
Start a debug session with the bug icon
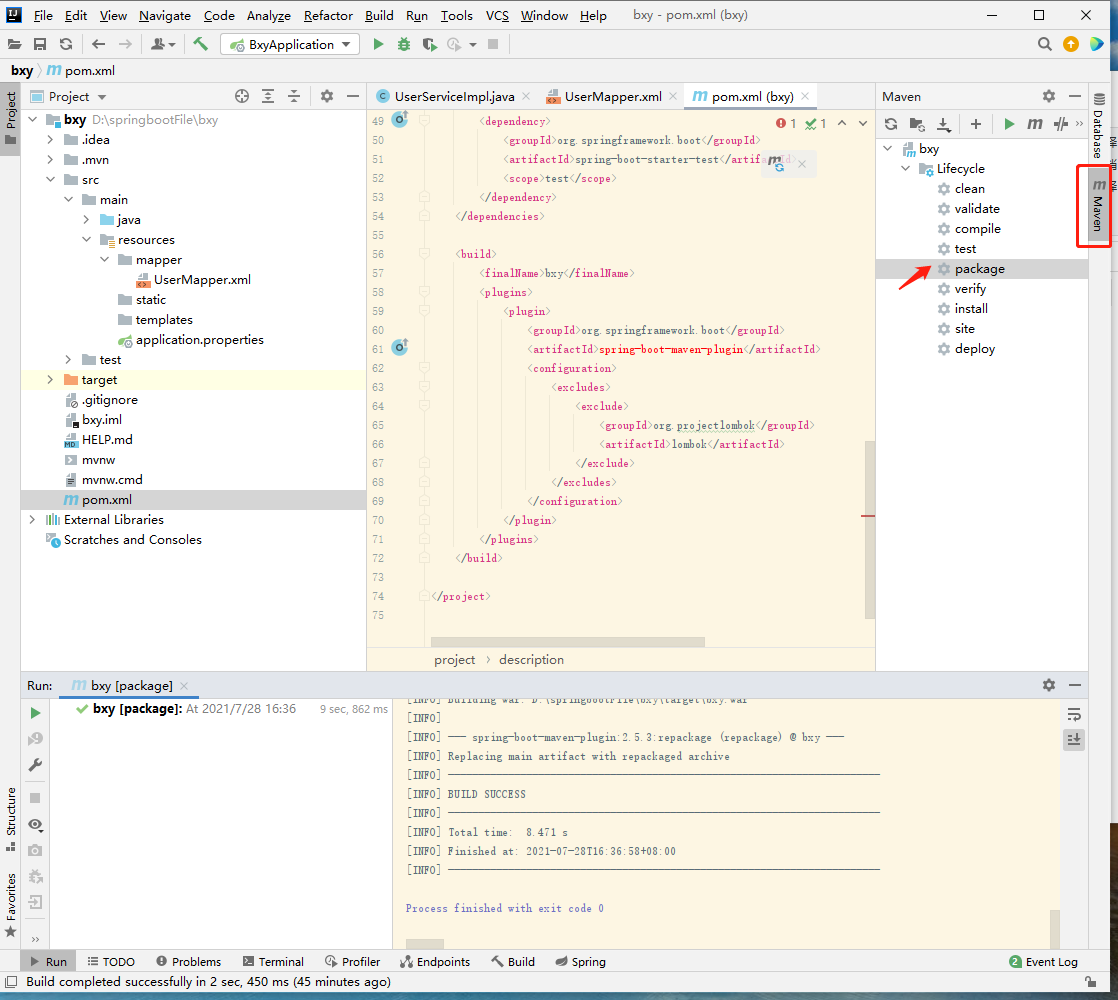point(403,44)
